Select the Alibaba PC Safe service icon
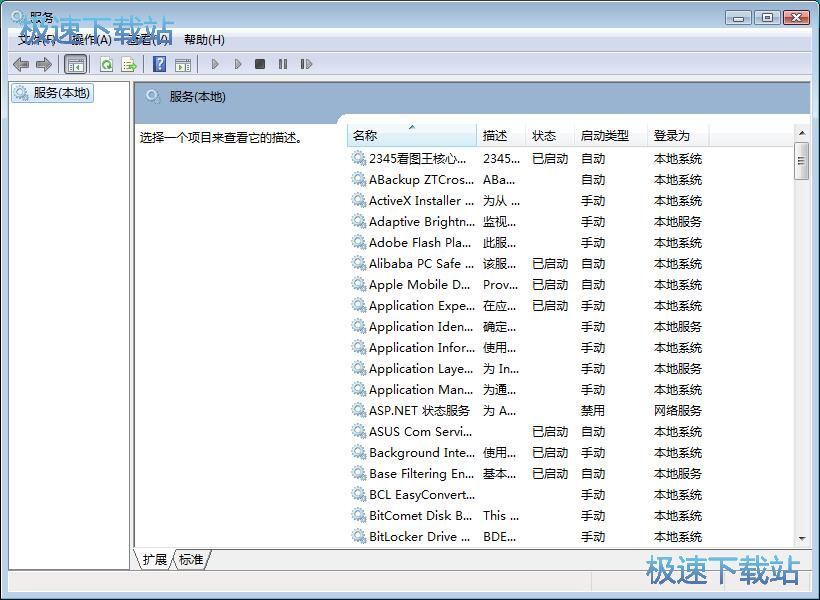This screenshot has height=600, width=820. pos(358,263)
